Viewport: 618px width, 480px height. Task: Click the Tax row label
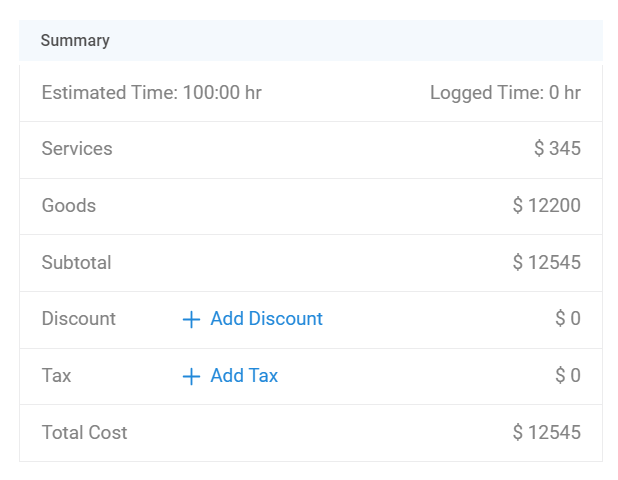[56, 376]
